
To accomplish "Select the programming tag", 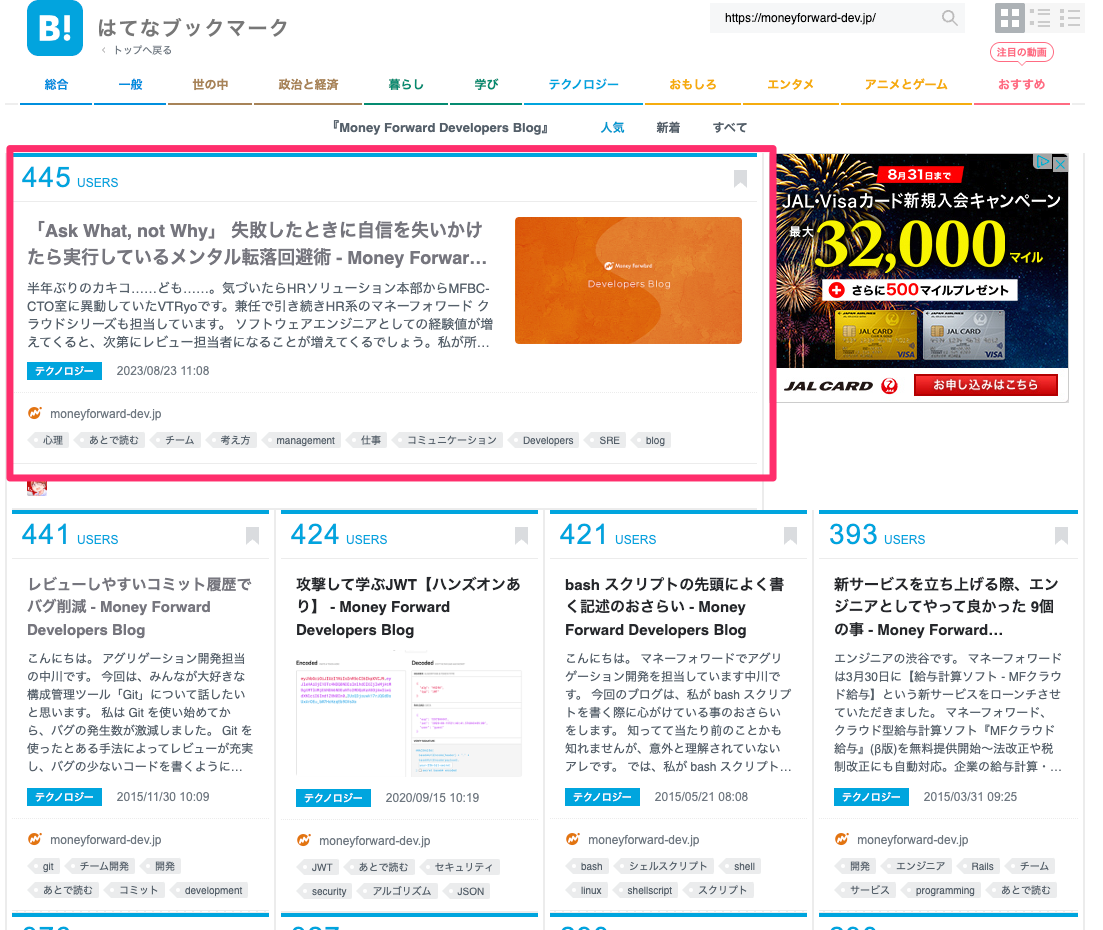I will [941, 890].
